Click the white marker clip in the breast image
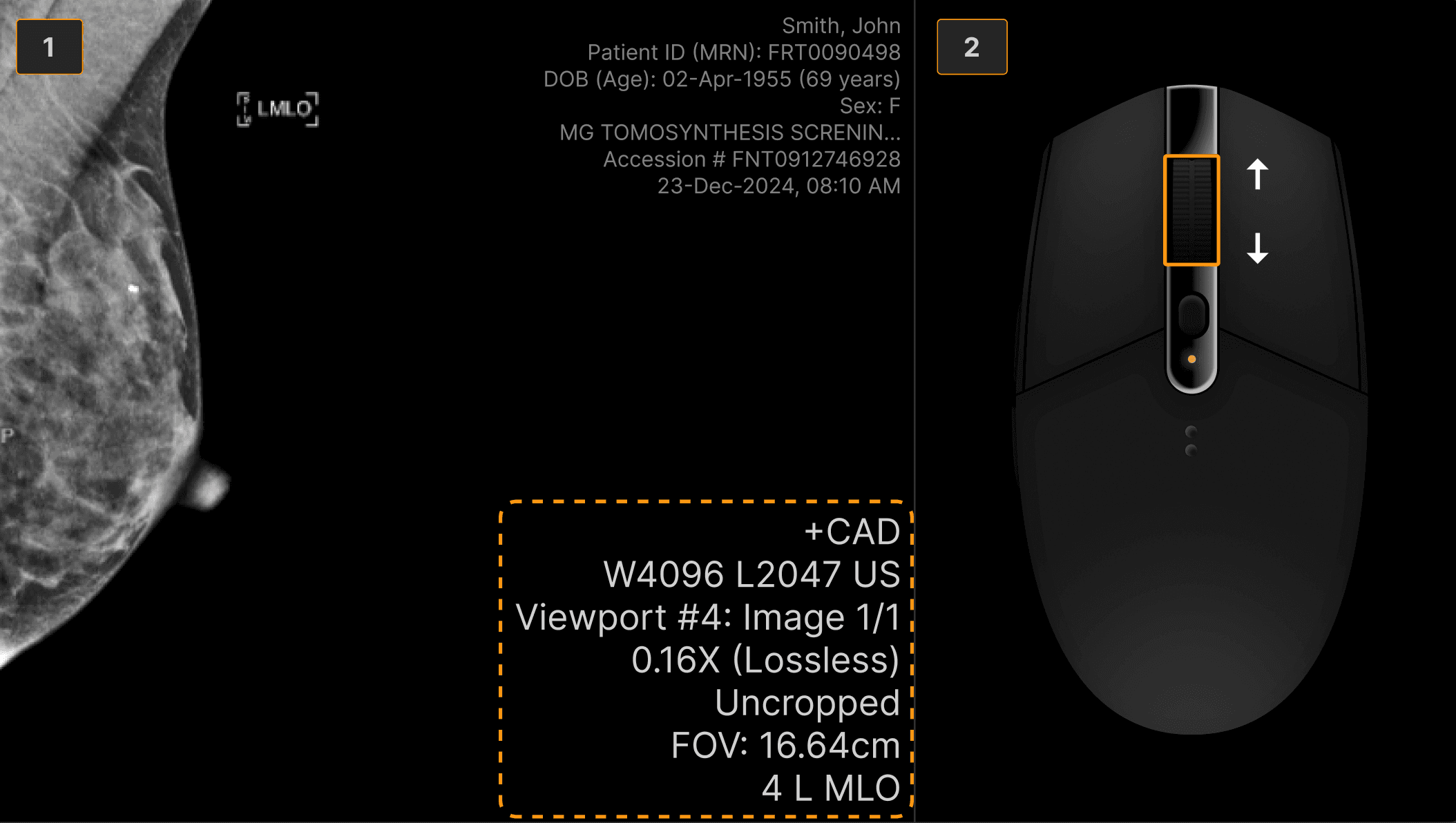 tap(133, 288)
